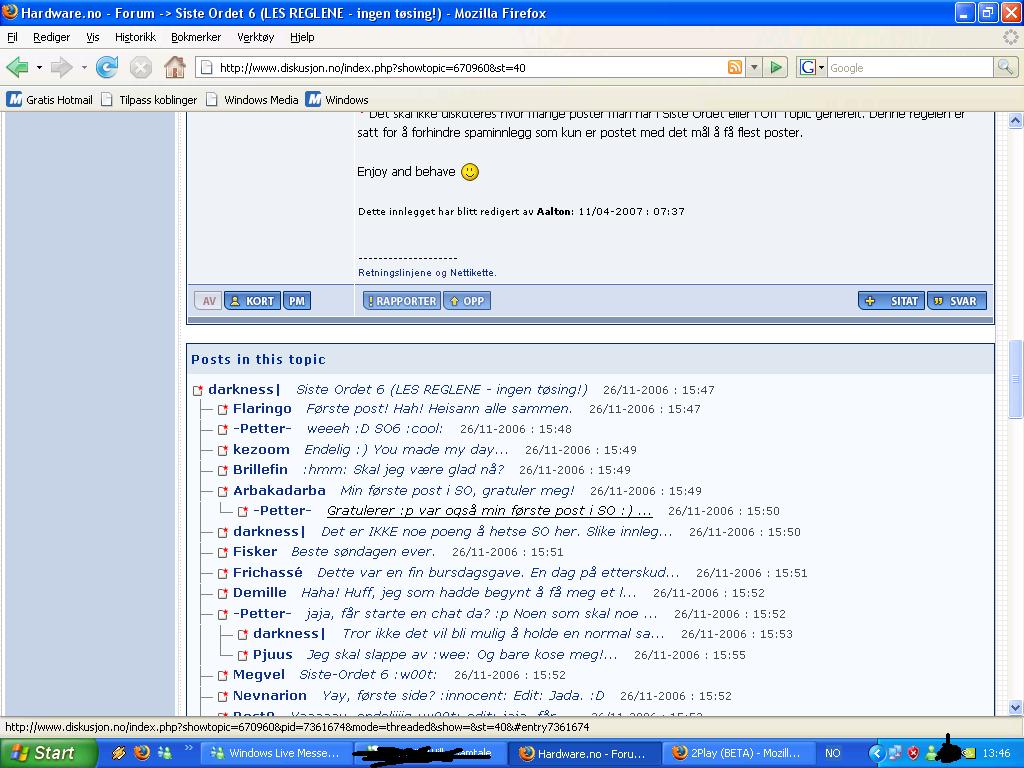Click the page scrollbar down arrow
This screenshot has height=768, width=1024.
tap(1015, 707)
